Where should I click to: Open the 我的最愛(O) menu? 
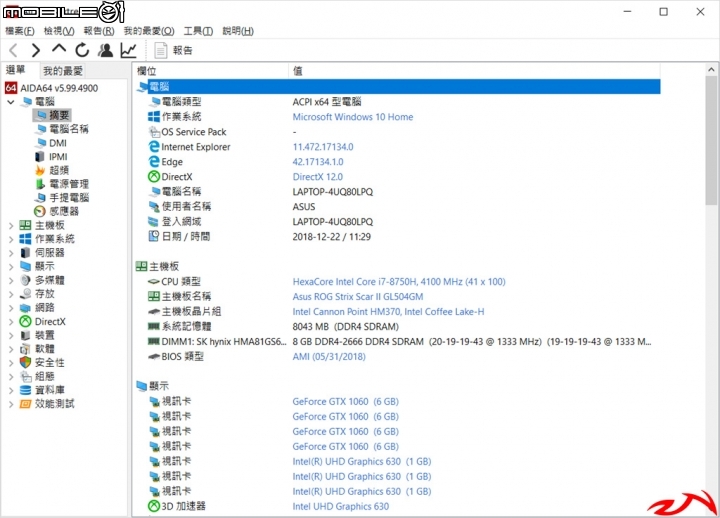click(149, 31)
